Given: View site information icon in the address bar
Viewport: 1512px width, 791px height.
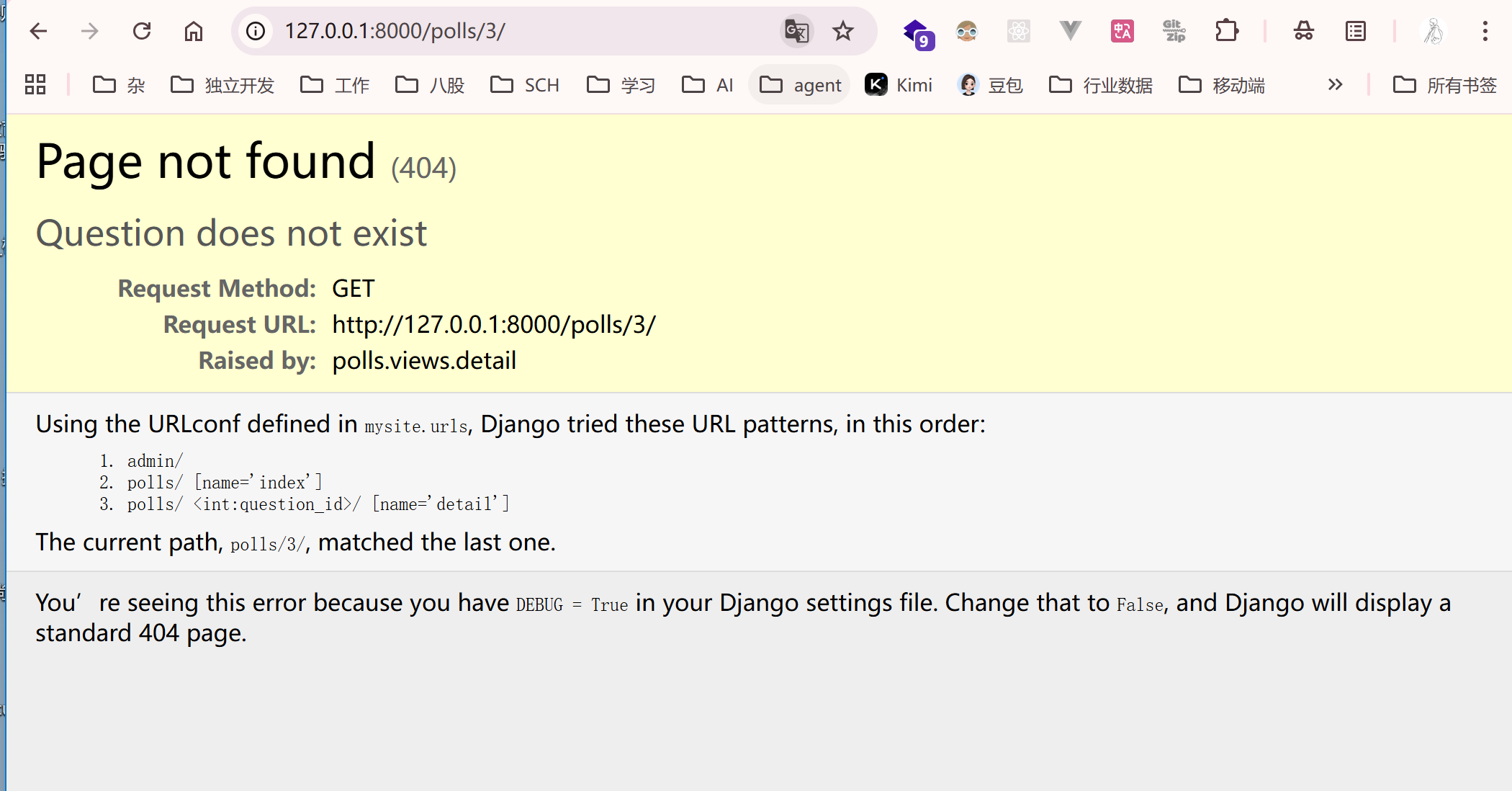Looking at the screenshot, I should [256, 31].
